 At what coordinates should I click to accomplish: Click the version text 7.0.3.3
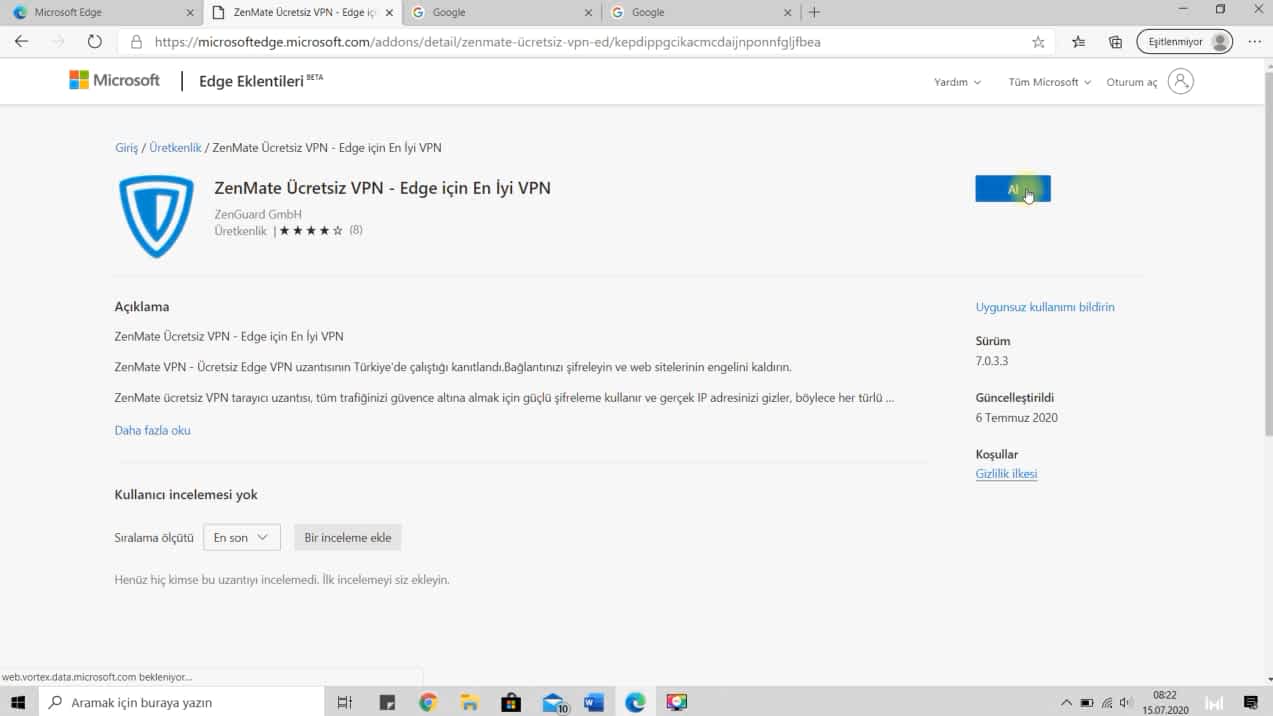pos(991,361)
